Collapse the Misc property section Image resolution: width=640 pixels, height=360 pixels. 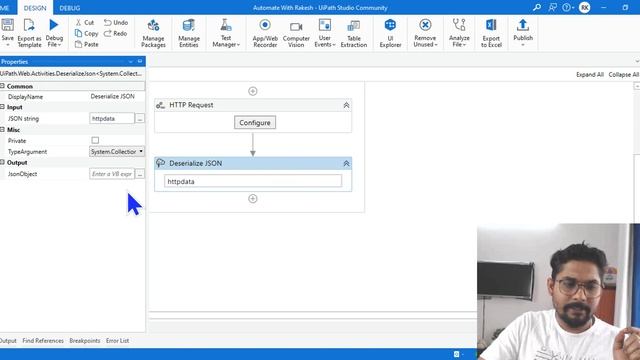[x=2, y=129]
